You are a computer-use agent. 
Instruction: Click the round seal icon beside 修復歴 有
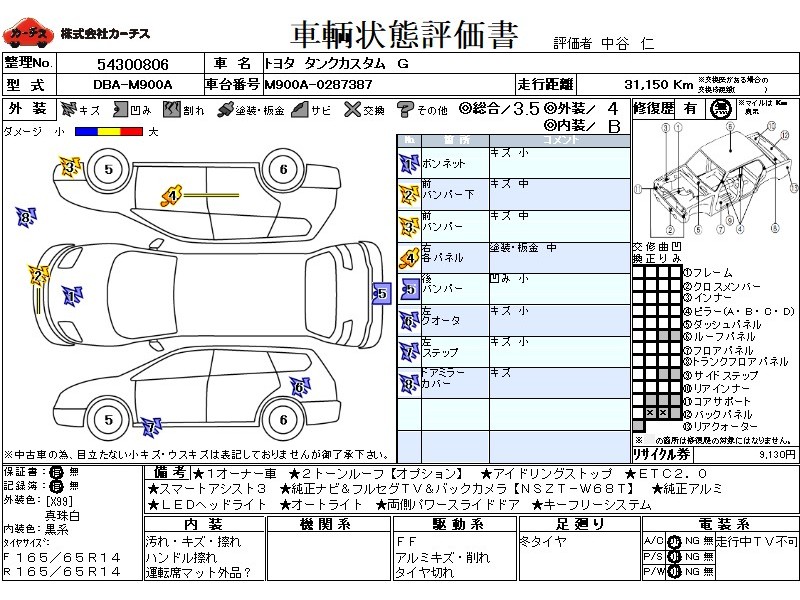pos(720,109)
